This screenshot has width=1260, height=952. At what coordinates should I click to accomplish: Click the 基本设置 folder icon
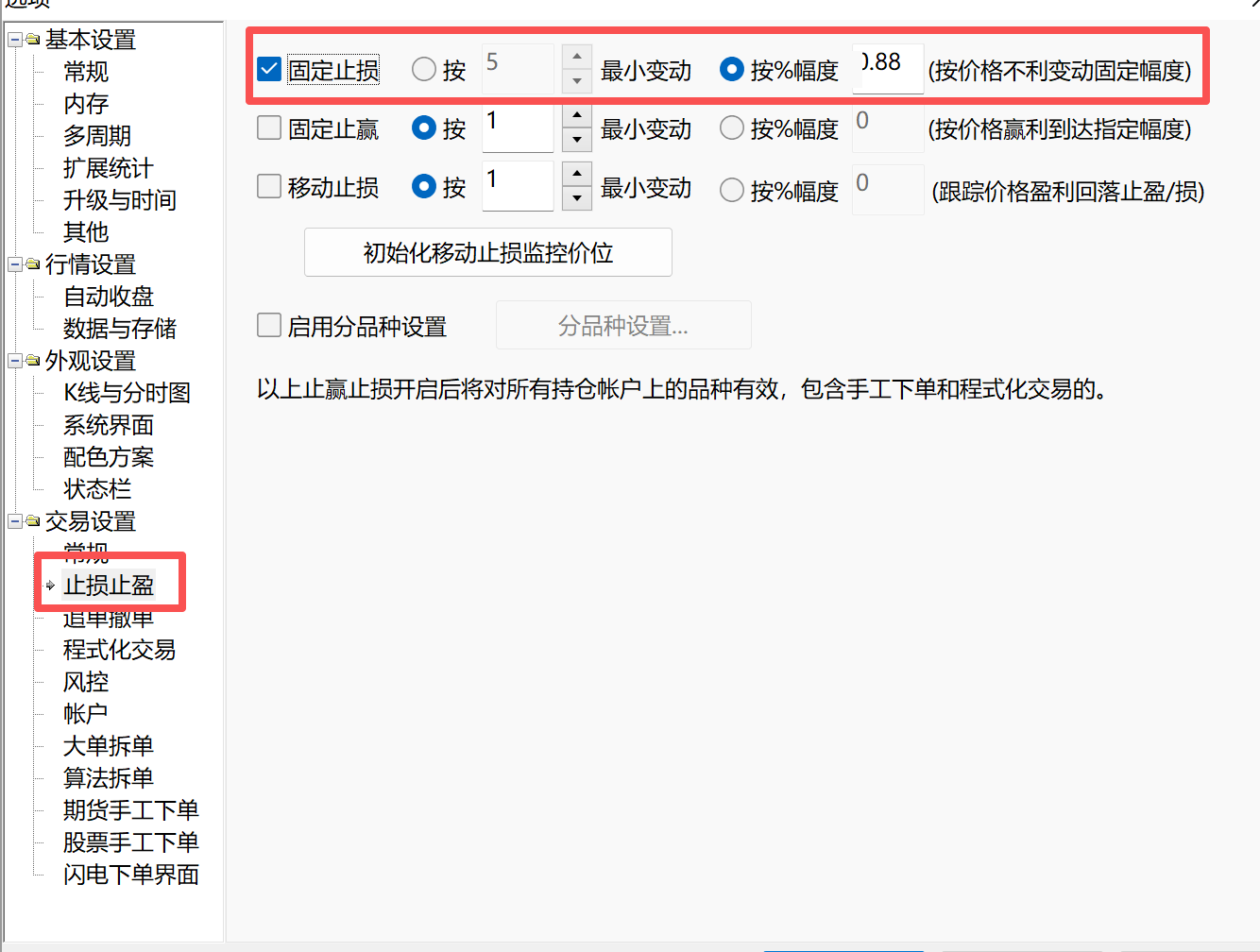pyautogui.click(x=33, y=40)
